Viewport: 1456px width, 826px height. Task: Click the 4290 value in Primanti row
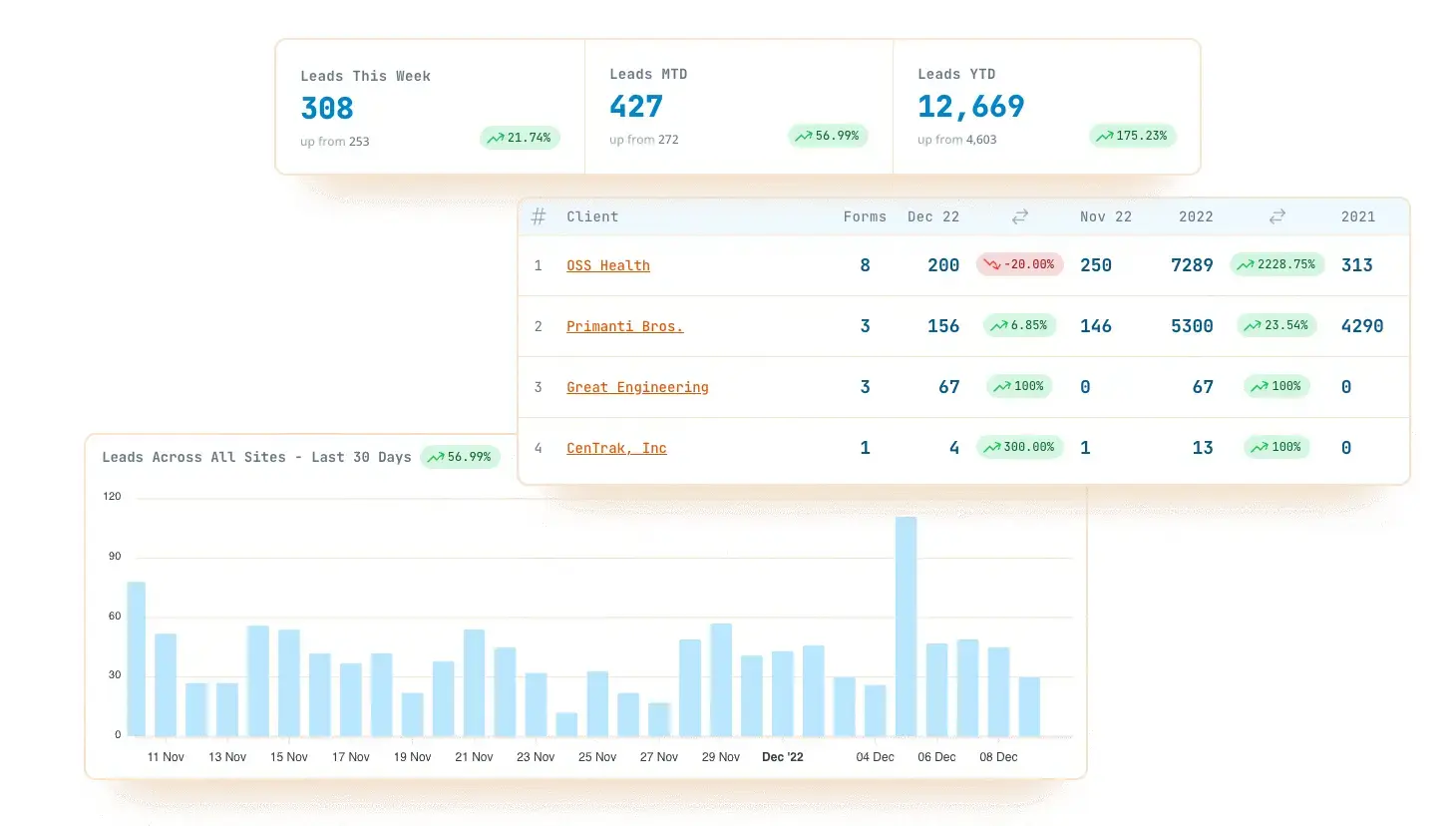point(1362,326)
